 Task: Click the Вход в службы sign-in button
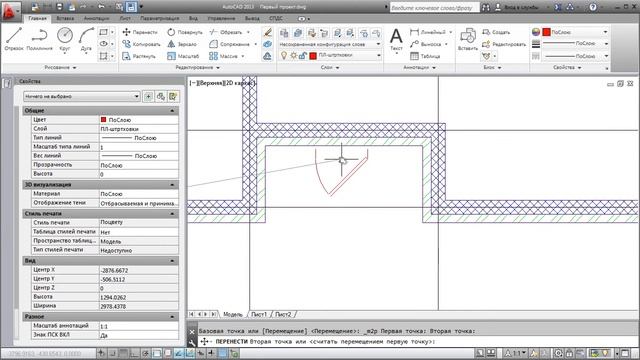518,7
